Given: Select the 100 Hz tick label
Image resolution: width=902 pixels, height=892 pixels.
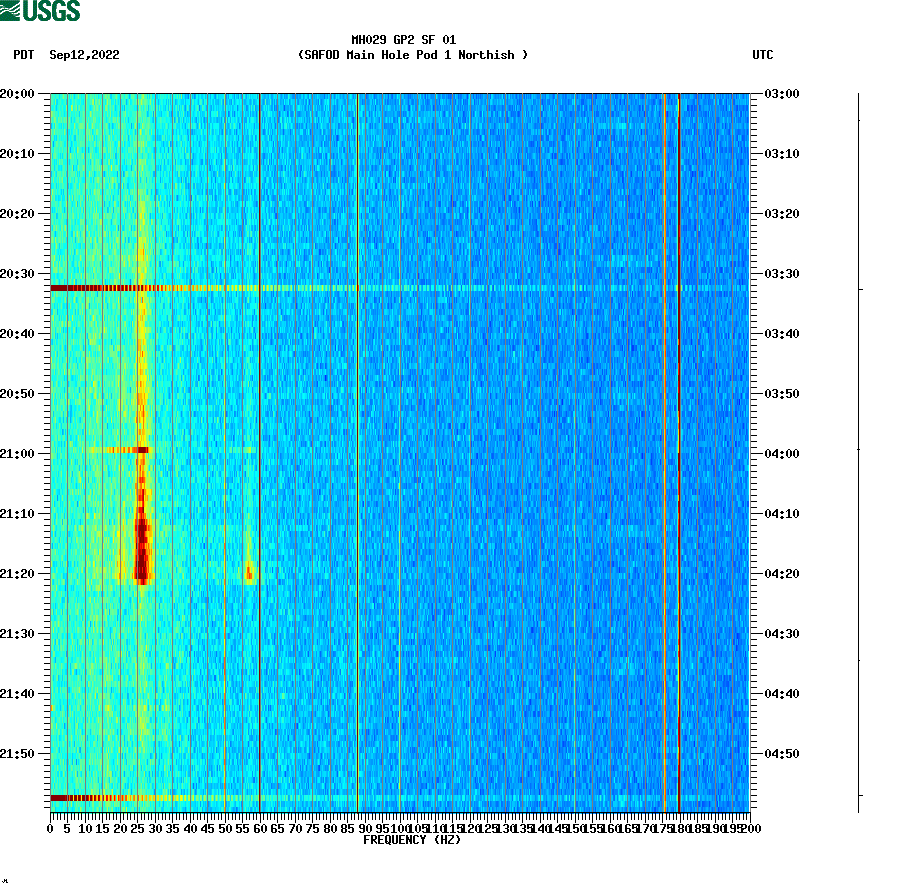Looking at the screenshot, I should coord(399,828).
